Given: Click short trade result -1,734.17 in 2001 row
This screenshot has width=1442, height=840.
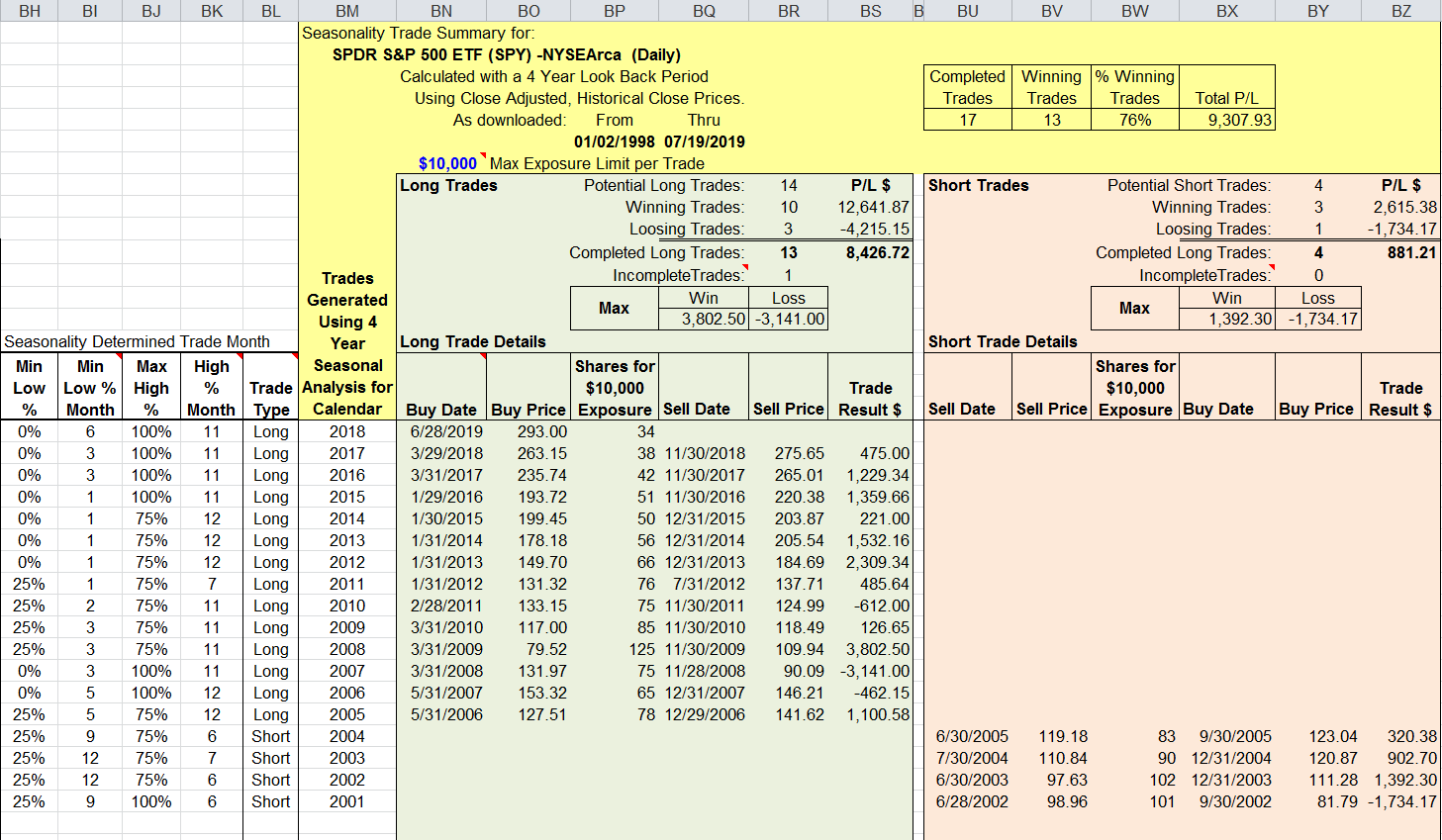Looking at the screenshot, I should click(x=1401, y=801).
